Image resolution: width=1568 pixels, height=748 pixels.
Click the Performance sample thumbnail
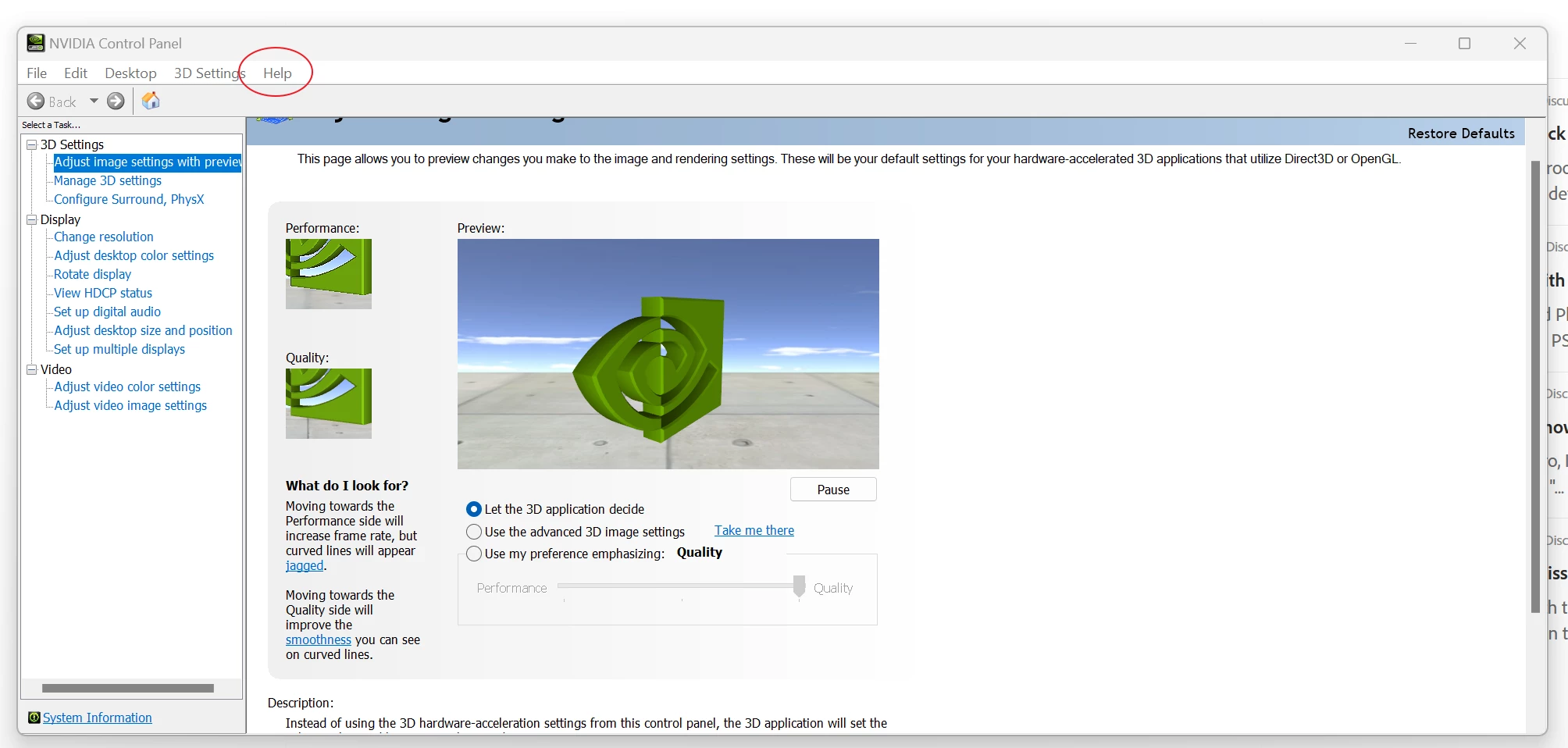click(x=329, y=274)
